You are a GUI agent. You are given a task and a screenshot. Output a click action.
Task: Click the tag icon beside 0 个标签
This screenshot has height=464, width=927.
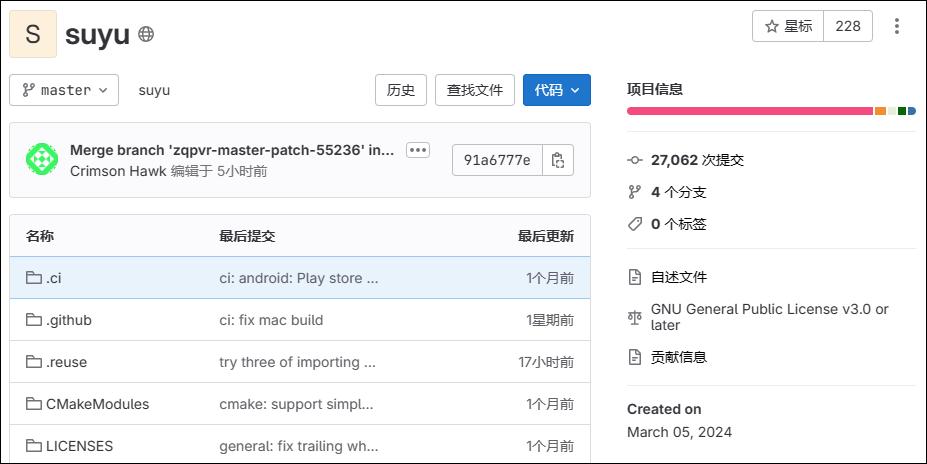(634, 224)
